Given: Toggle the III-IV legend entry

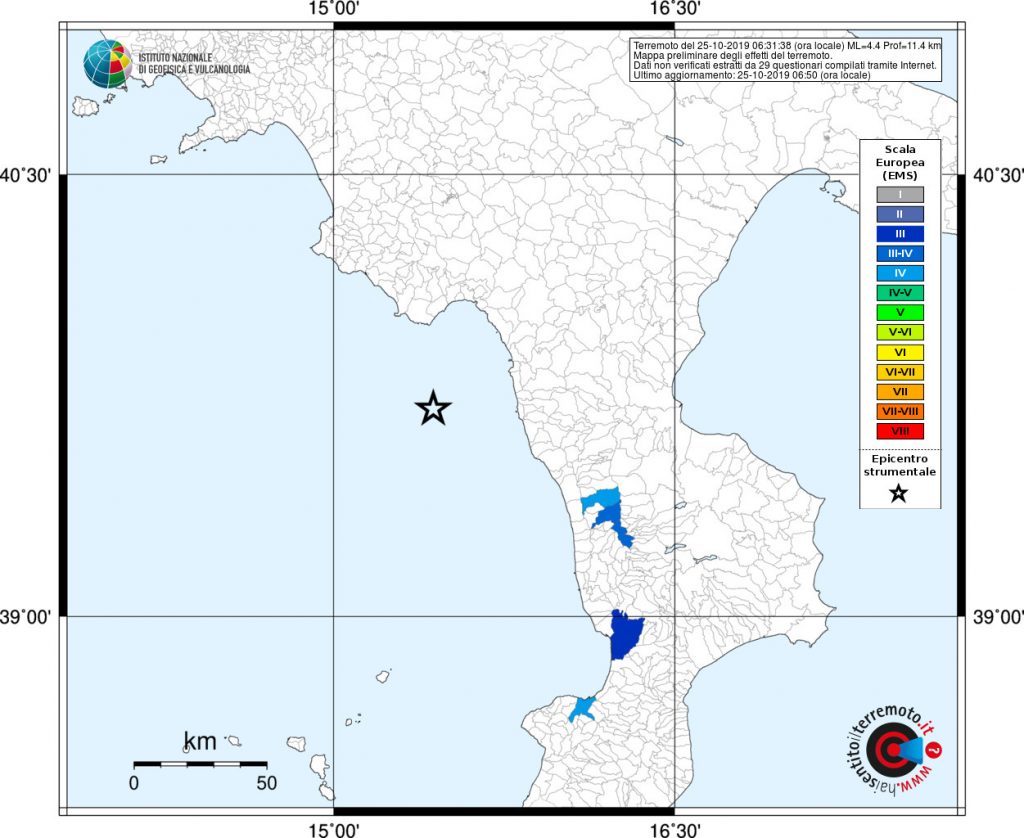Looking at the screenshot, I should (898, 252).
